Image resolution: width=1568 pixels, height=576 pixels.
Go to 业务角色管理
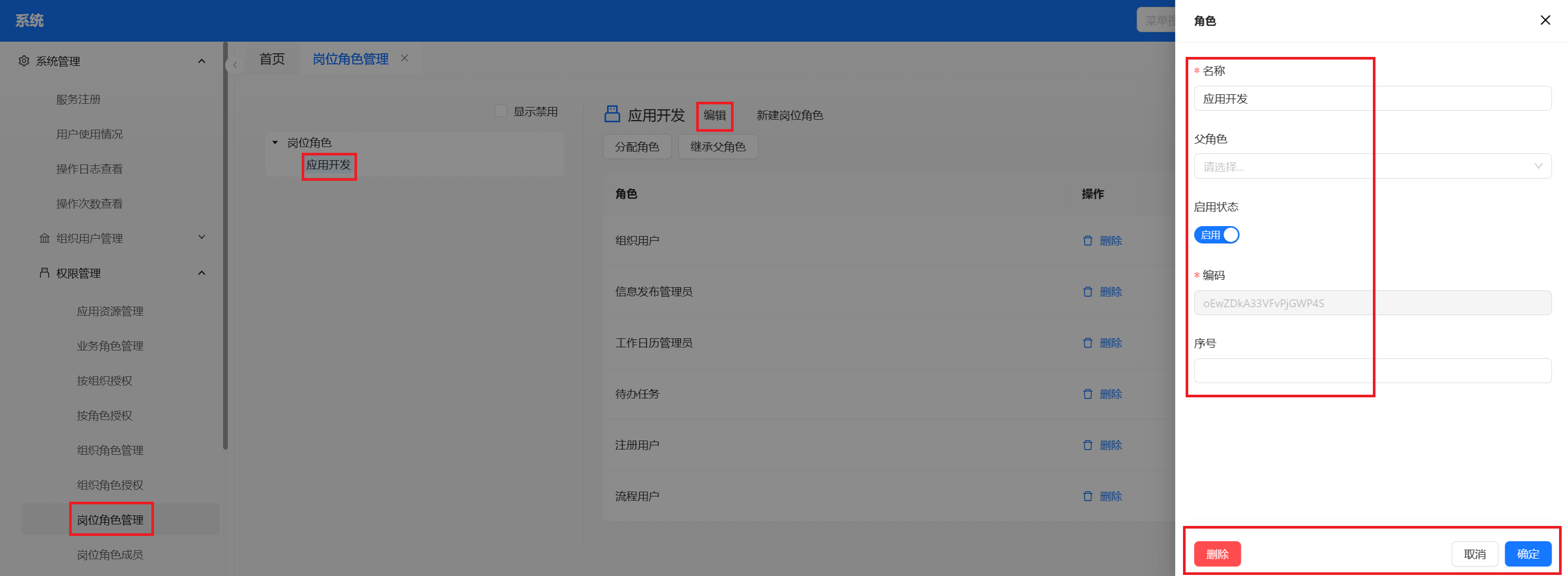pyautogui.click(x=110, y=346)
